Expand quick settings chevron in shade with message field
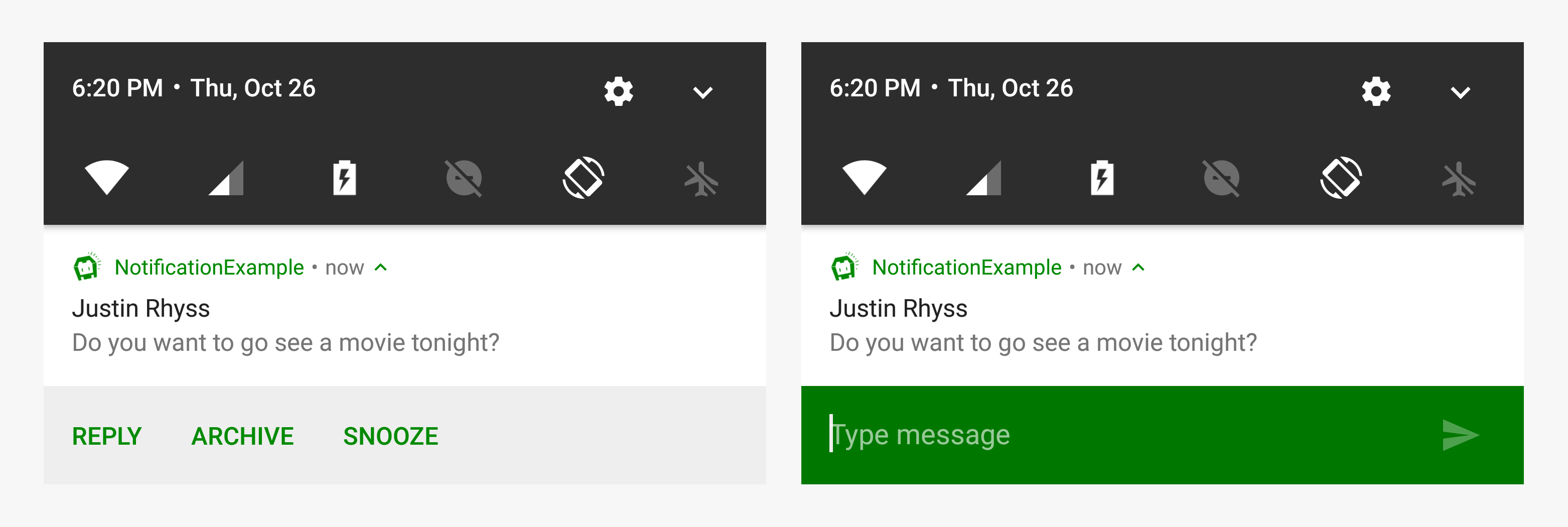 1460,92
